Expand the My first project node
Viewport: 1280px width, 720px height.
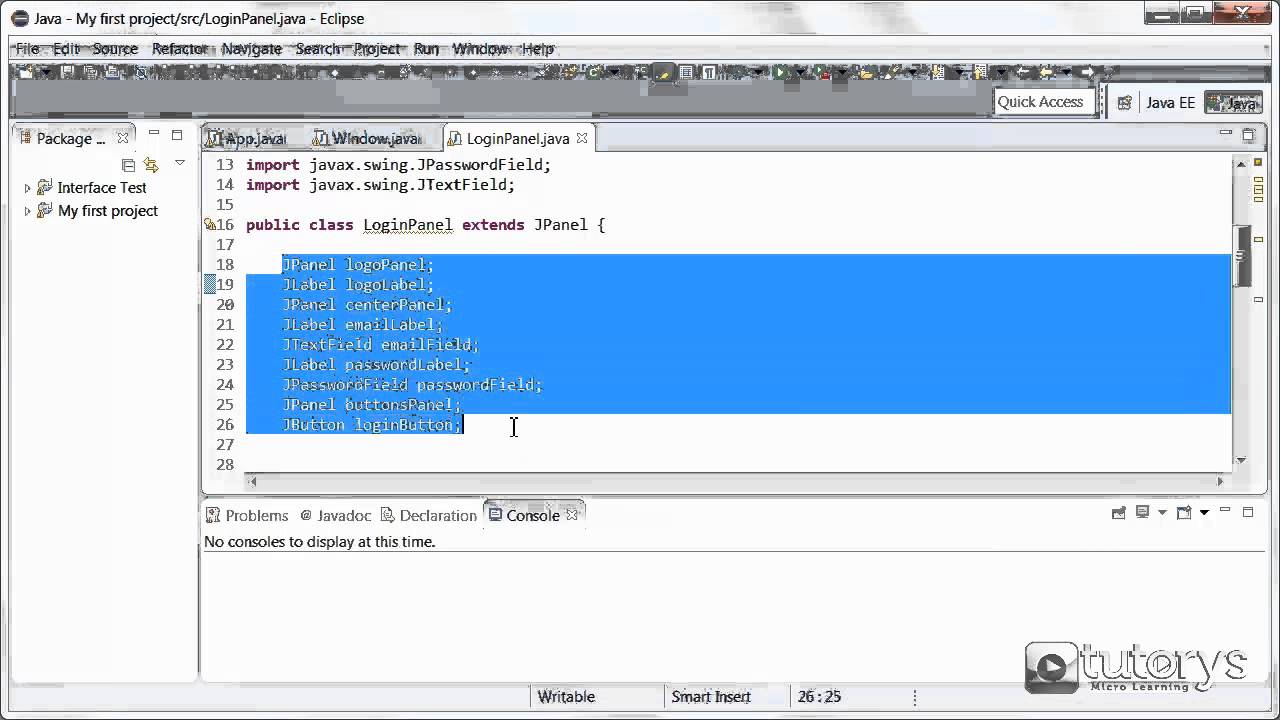[27, 211]
